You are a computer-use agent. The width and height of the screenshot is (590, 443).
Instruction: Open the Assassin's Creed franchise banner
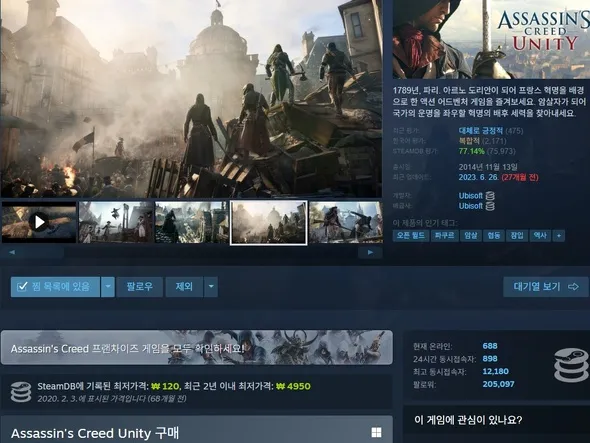[x=197, y=348]
